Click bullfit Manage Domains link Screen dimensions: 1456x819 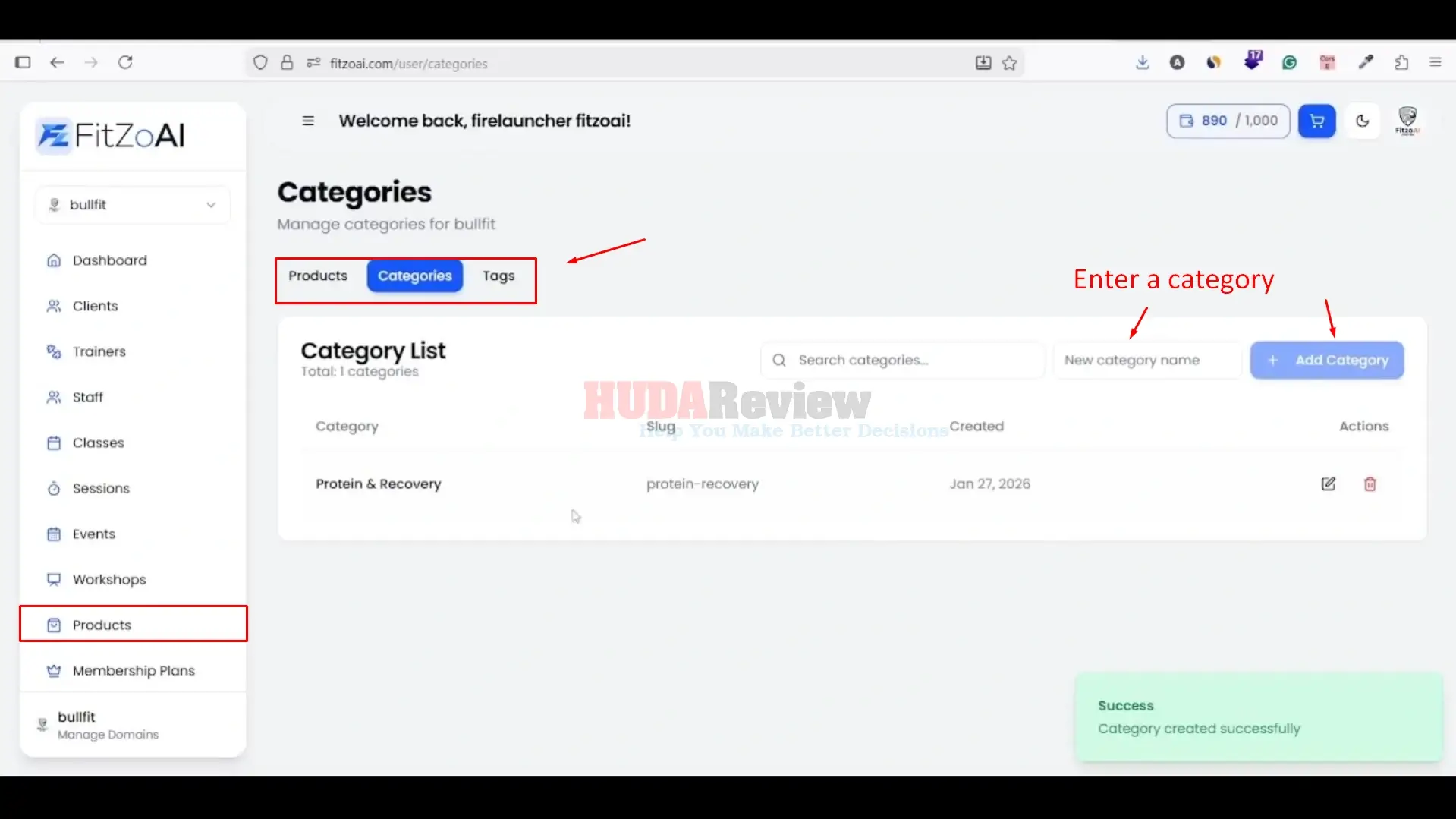(x=108, y=725)
